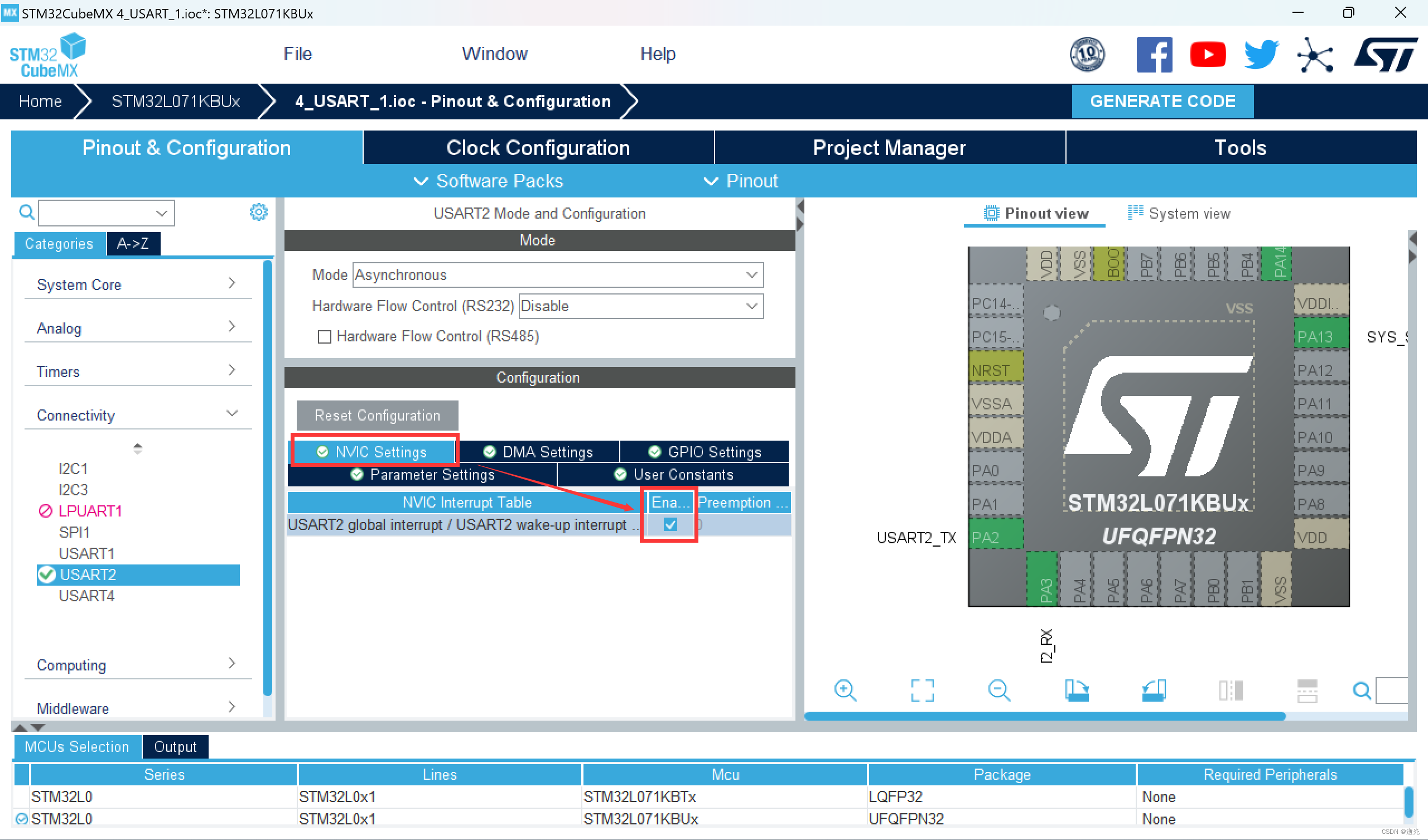Screen dimensions: 1428x840
Task: Expand the Timers category
Action: [138, 371]
